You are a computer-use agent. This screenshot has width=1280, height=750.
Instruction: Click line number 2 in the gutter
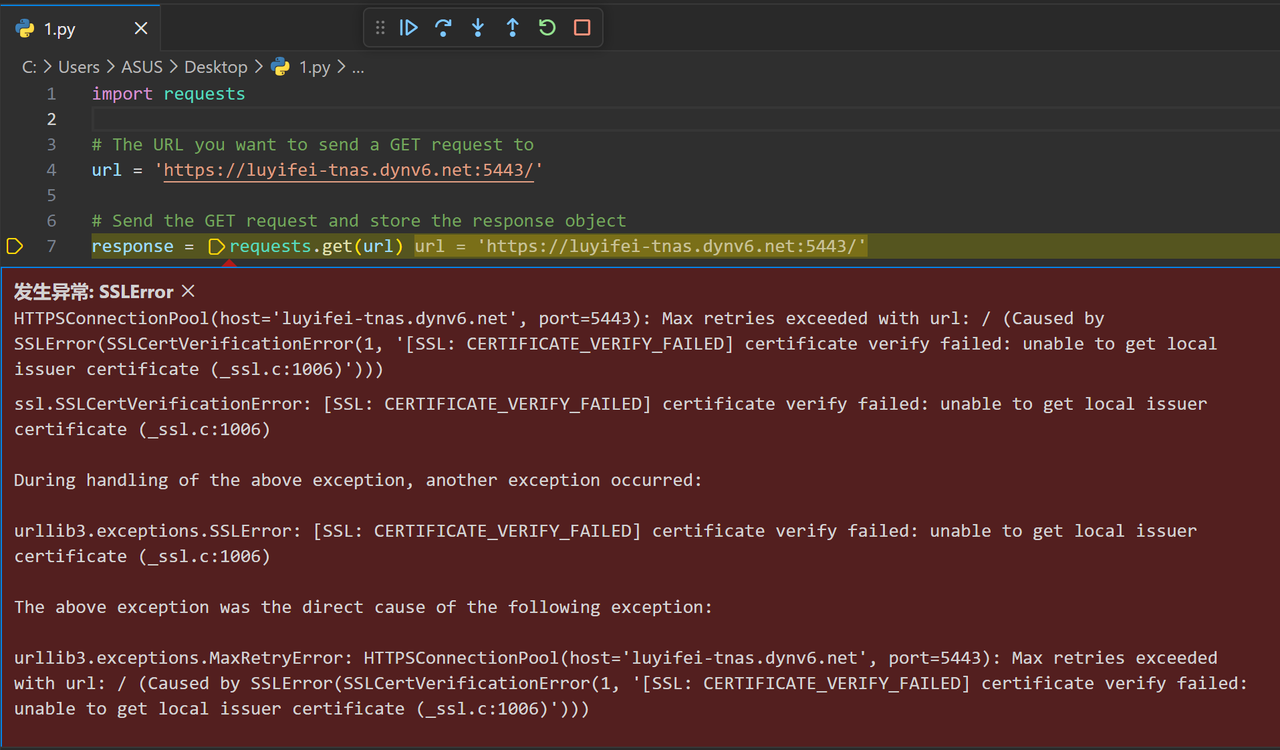(x=51, y=119)
